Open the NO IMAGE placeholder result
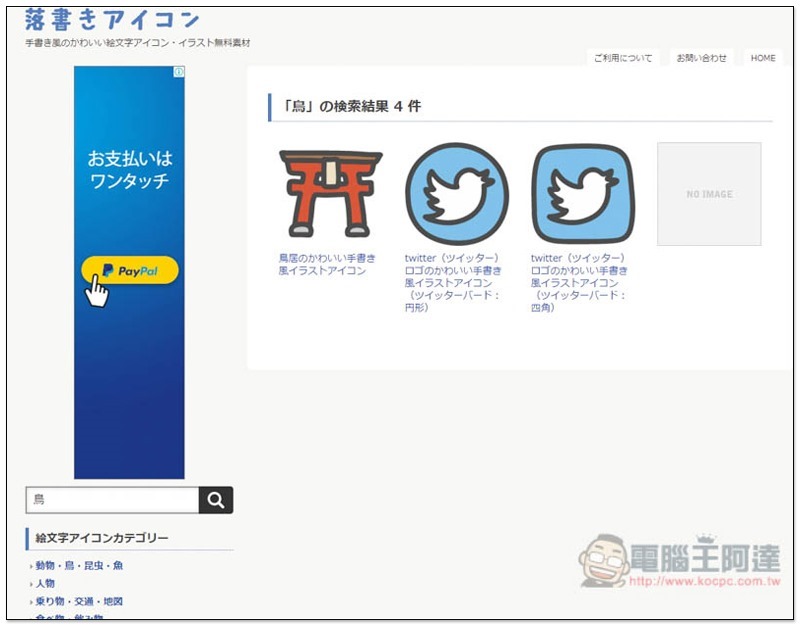800x627 pixels. (709, 194)
